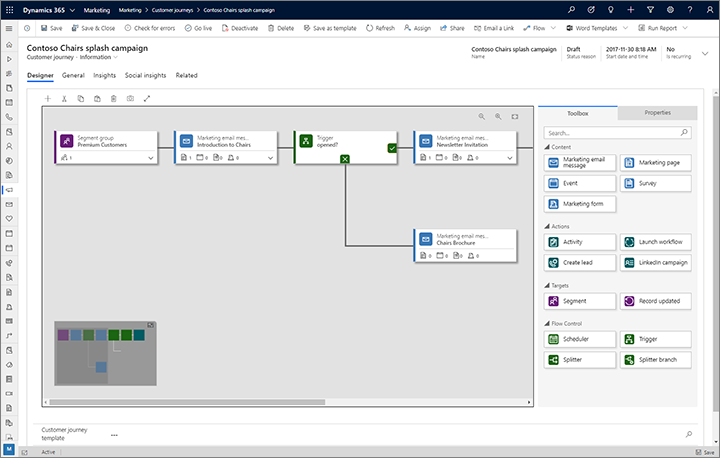Image resolution: width=720 pixels, height=458 pixels.
Task: Expand the header details chevron
Action: coord(705,54)
